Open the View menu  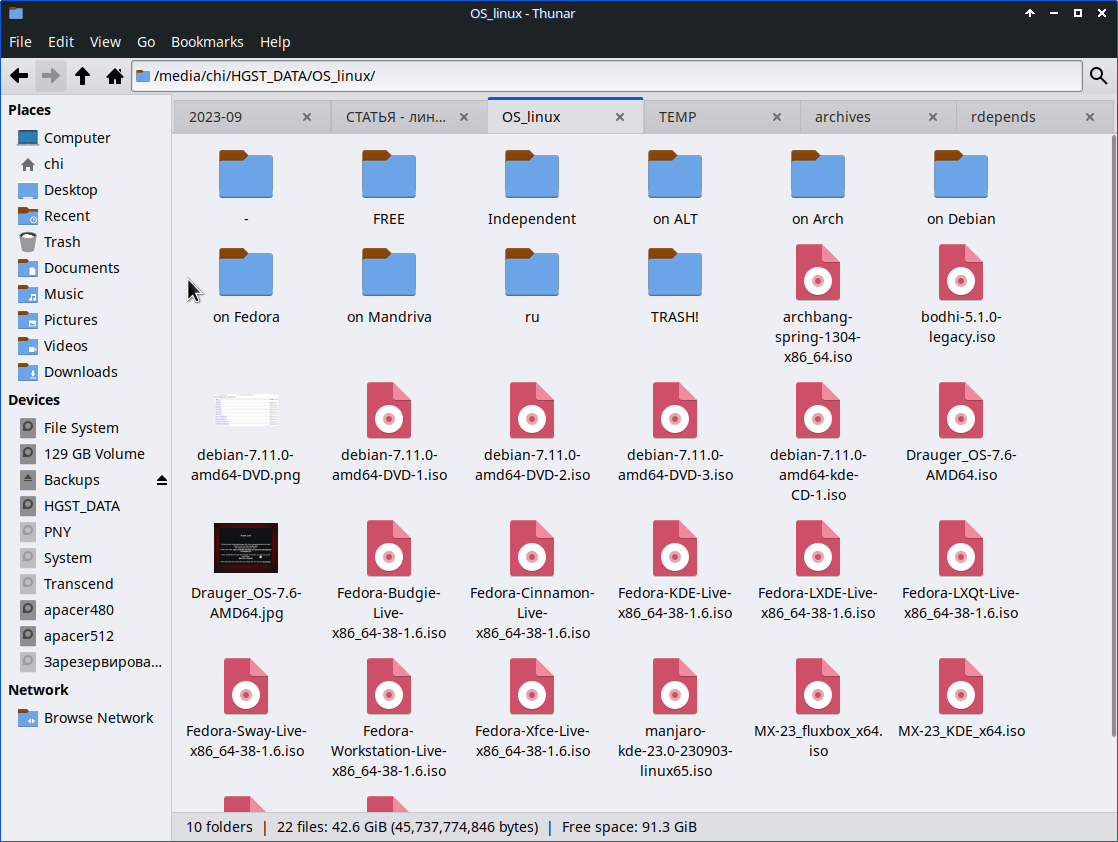tap(105, 42)
